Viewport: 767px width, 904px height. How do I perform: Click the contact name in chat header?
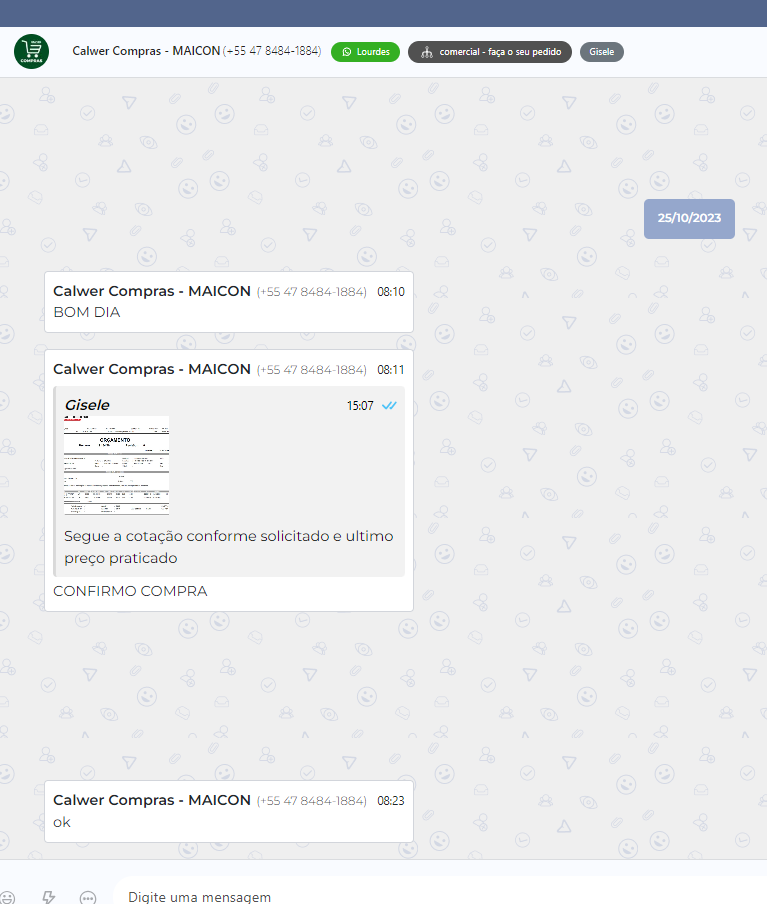tap(146, 51)
